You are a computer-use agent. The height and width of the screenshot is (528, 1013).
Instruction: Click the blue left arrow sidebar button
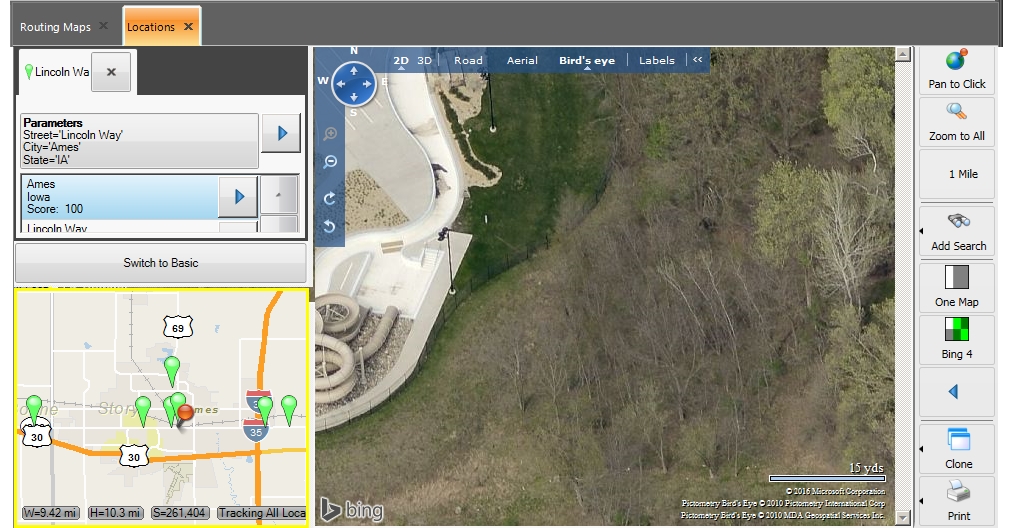coord(956,392)
